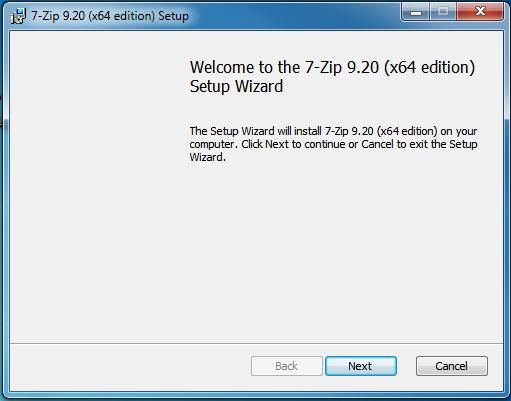Image resolution: width=511 pixels, height=401 pixels.
Task: Click the empty footer space left of Back
Action: pyautogui.click(x=130, y=366)
